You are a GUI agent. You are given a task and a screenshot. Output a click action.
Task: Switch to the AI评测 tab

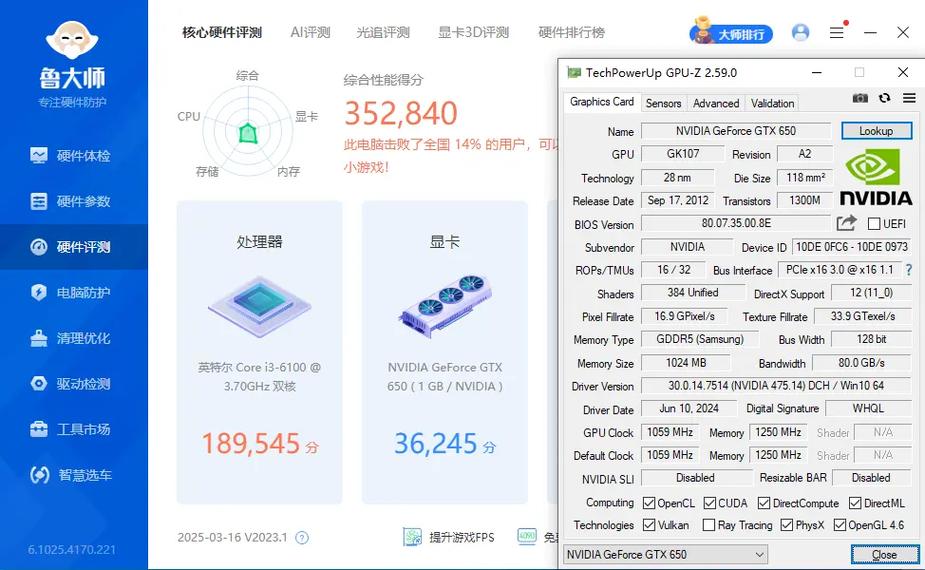310,33
